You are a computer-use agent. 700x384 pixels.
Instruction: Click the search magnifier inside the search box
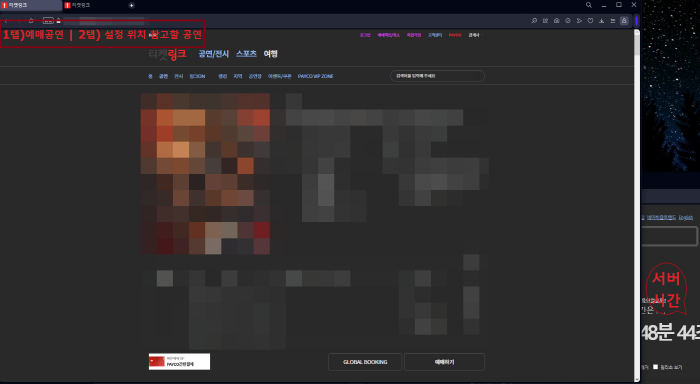[x=478, y=76]
